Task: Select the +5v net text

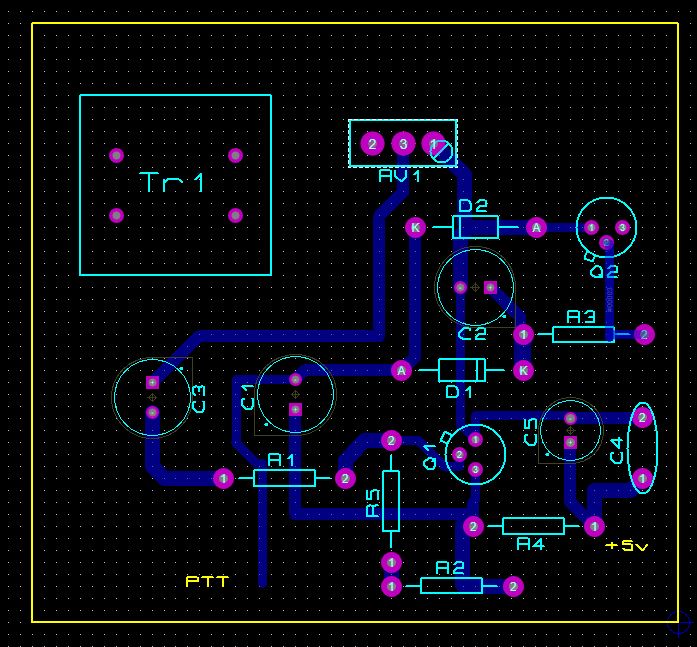Action: click(627, 545)
